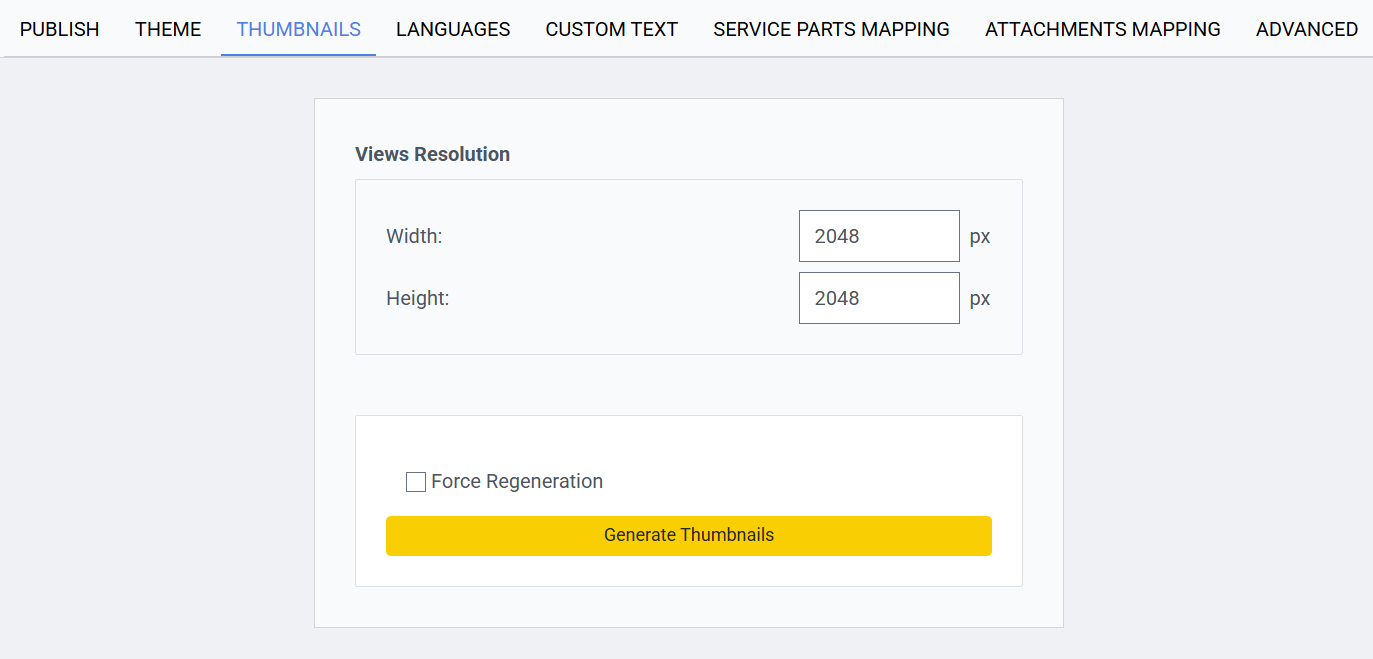The image size is (1373, 659).
Task: Focus the Height input field
Action: pos(879,298)
